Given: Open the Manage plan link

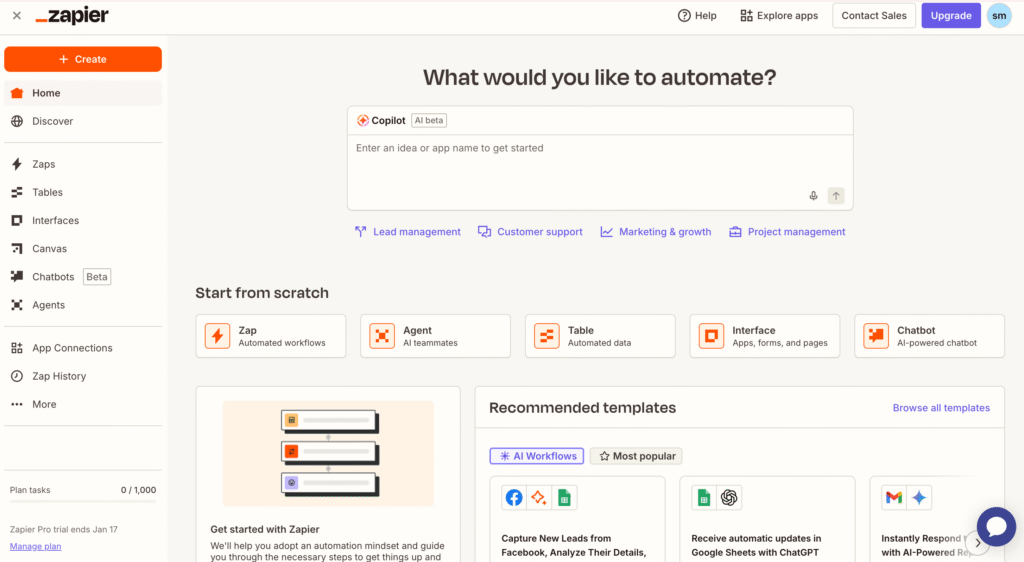Looking at the screenshot, I should [x=35, y=546].
